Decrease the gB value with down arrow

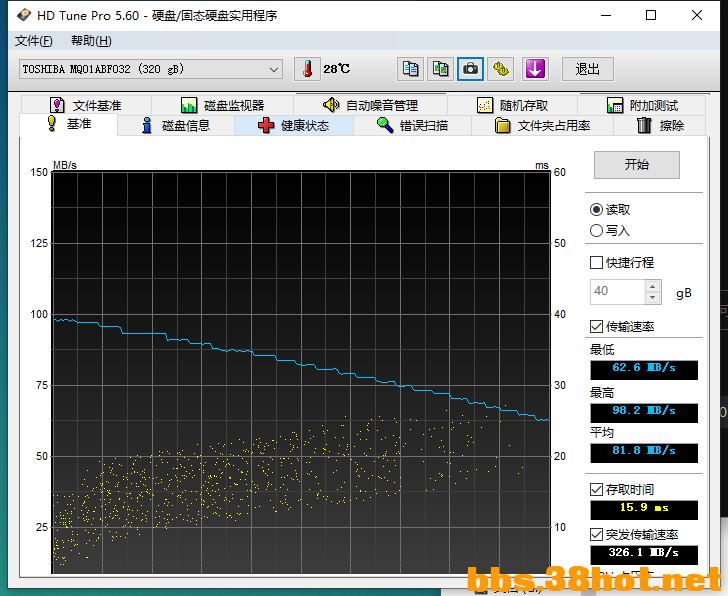(x=652, y=298)
